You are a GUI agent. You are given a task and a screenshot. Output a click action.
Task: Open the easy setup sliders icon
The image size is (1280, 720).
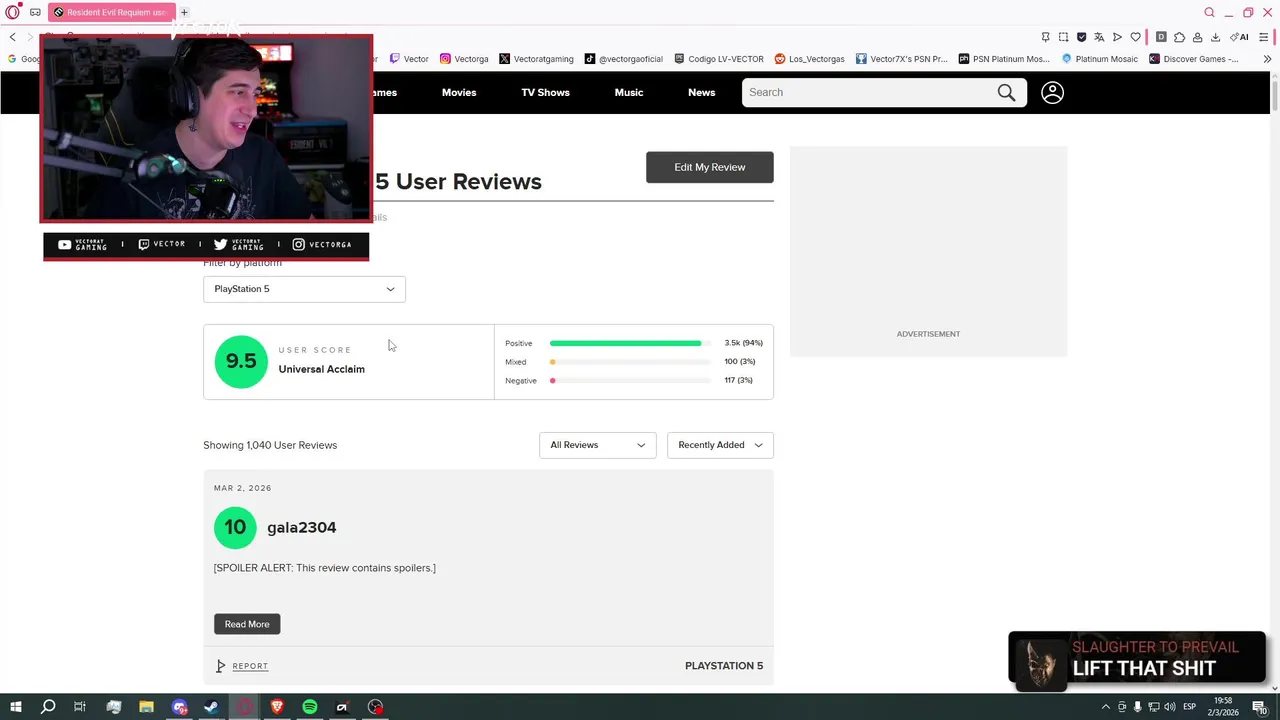point(1263,37)
